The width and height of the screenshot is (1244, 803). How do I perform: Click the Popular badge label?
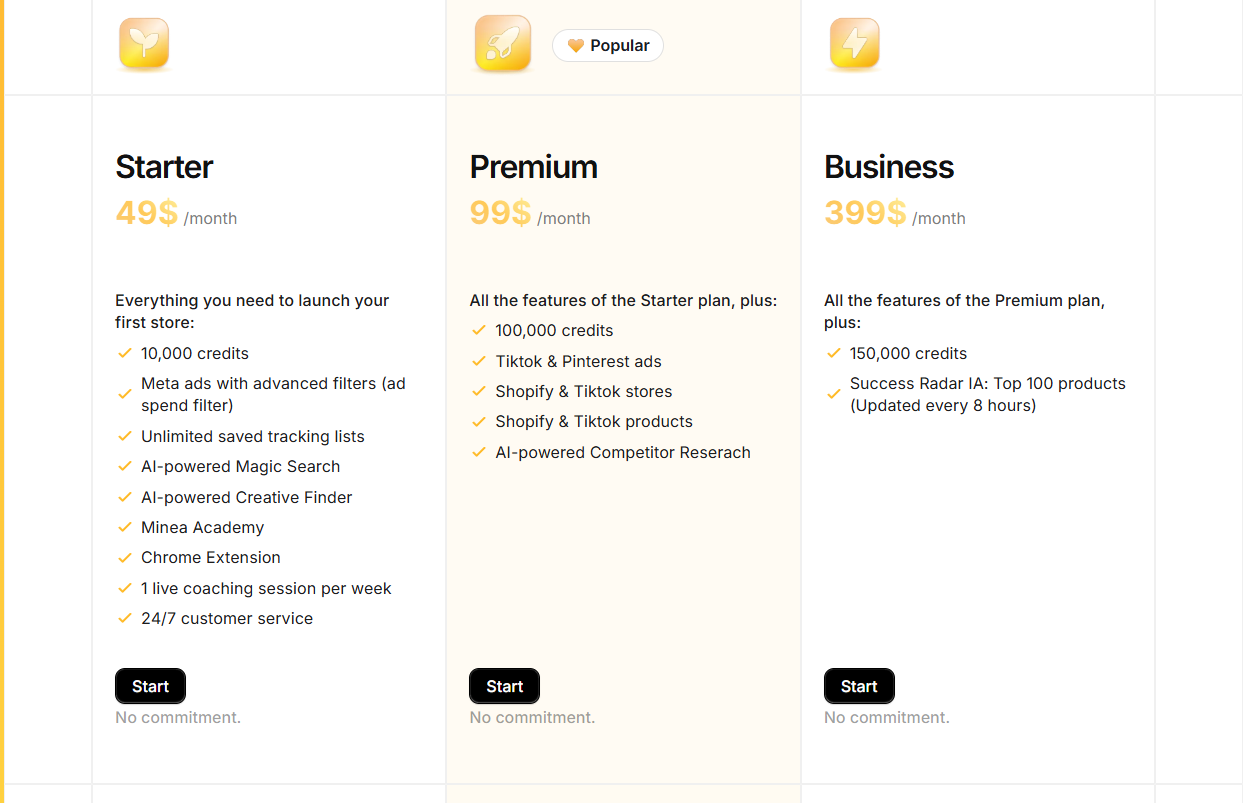point(608,46)
